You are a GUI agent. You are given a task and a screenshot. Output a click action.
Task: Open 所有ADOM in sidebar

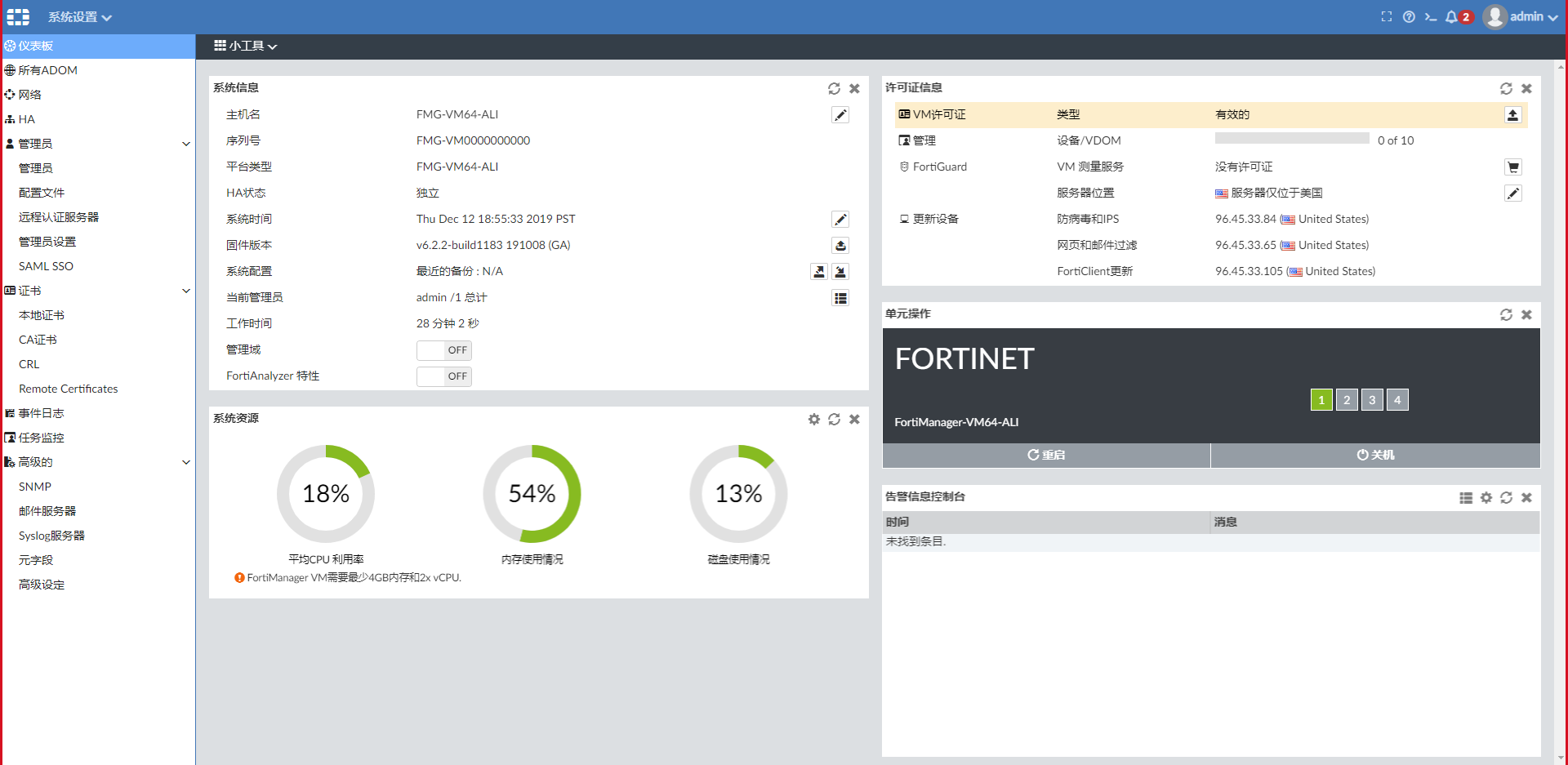[98, 70]
